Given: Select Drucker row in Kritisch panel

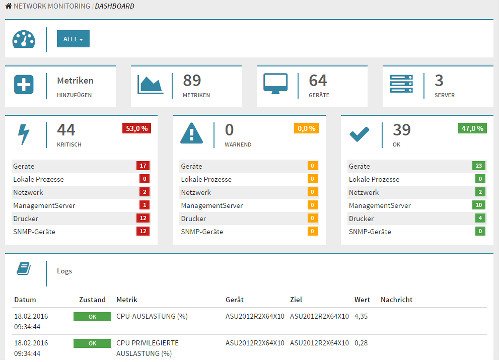Looking at the screenshot, I should click(x=81, y=218).
